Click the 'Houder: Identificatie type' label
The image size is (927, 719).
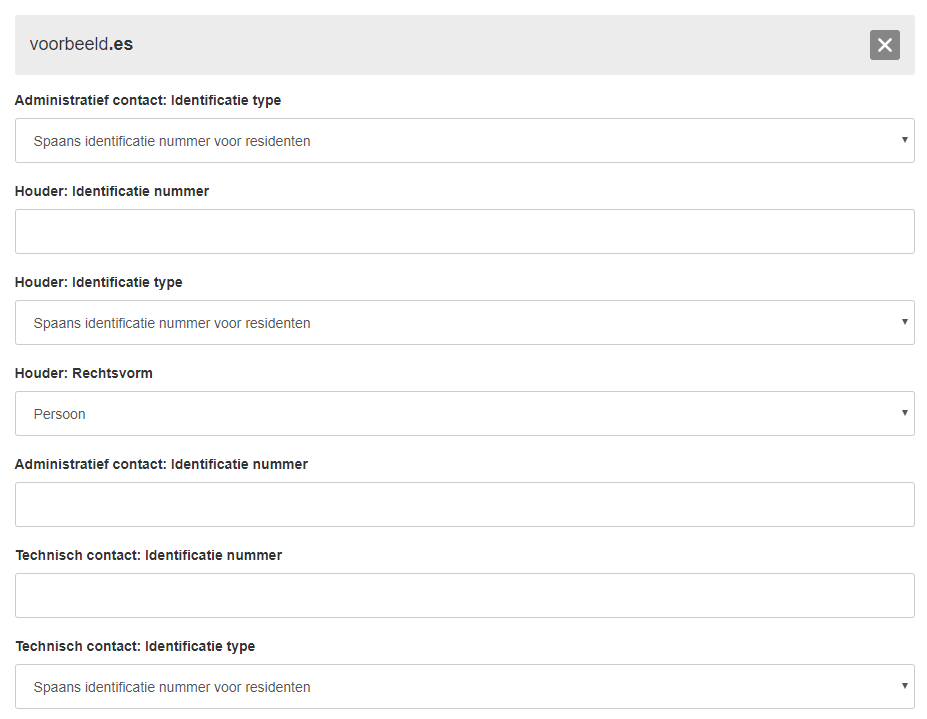click(x=99, y=282)
